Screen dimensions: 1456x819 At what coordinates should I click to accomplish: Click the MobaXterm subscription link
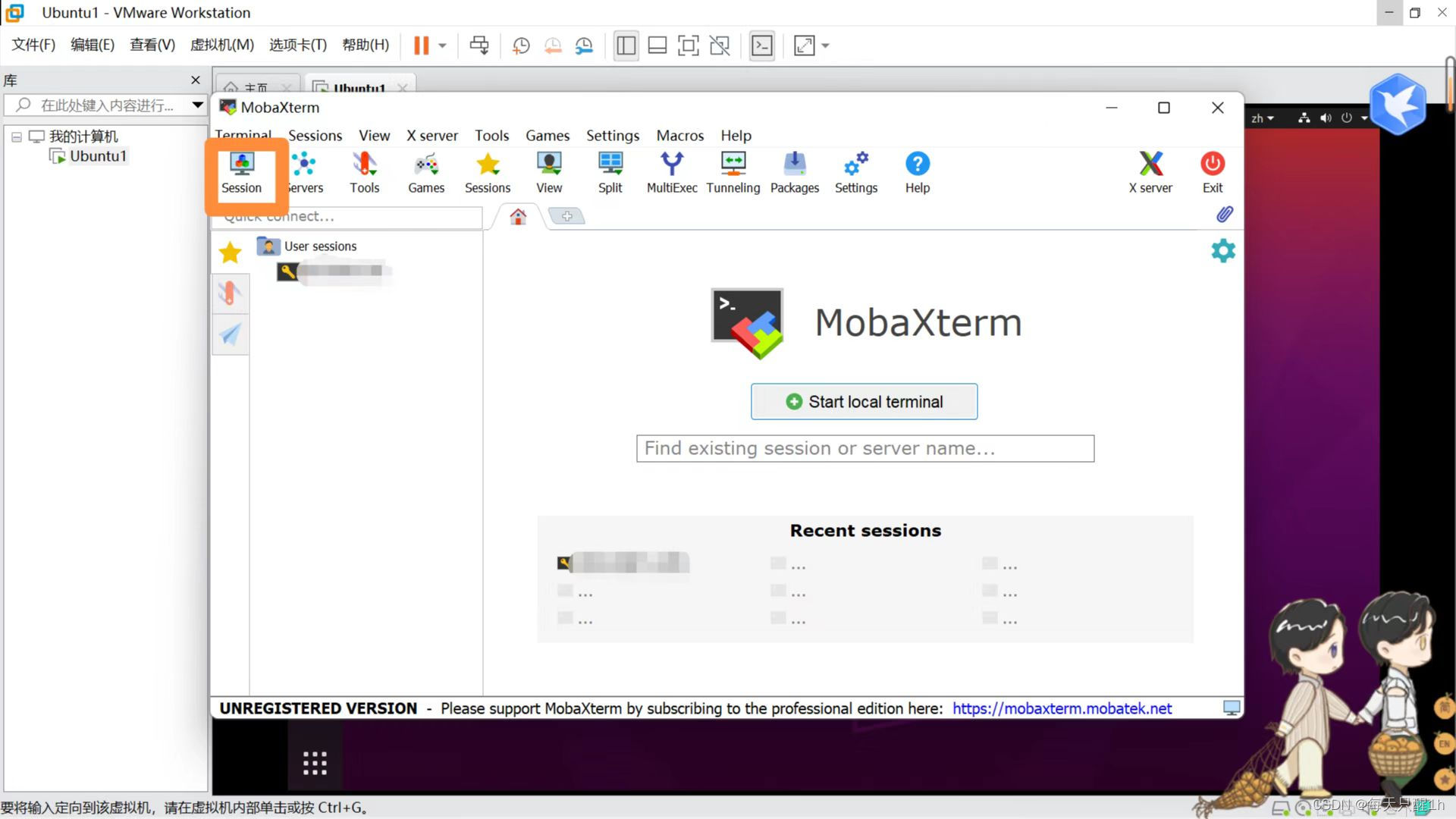coord(1062,708)
